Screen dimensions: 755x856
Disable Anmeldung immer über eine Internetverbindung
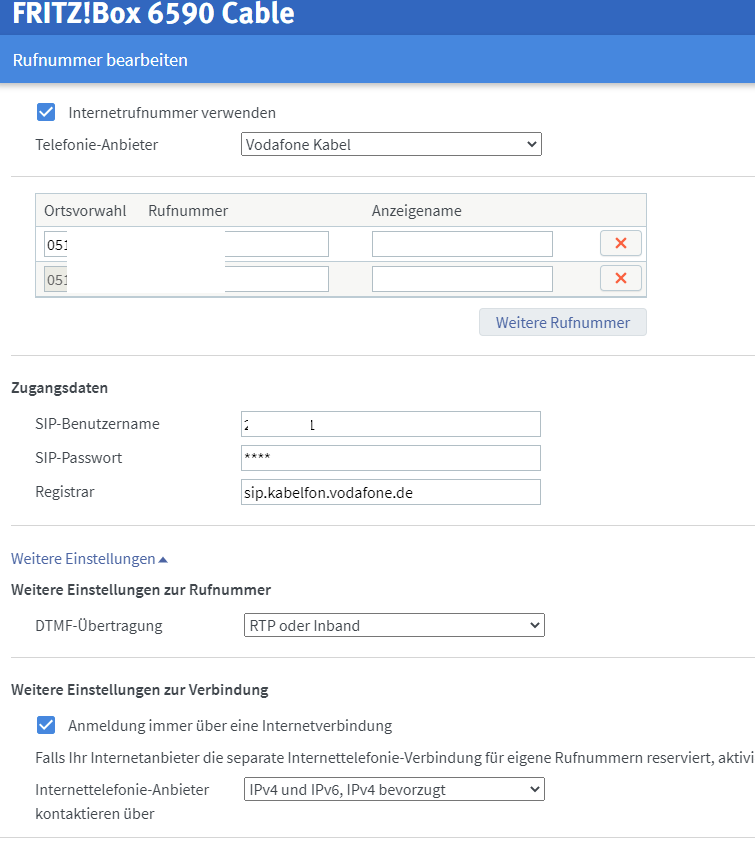click(x=46, y=726)
